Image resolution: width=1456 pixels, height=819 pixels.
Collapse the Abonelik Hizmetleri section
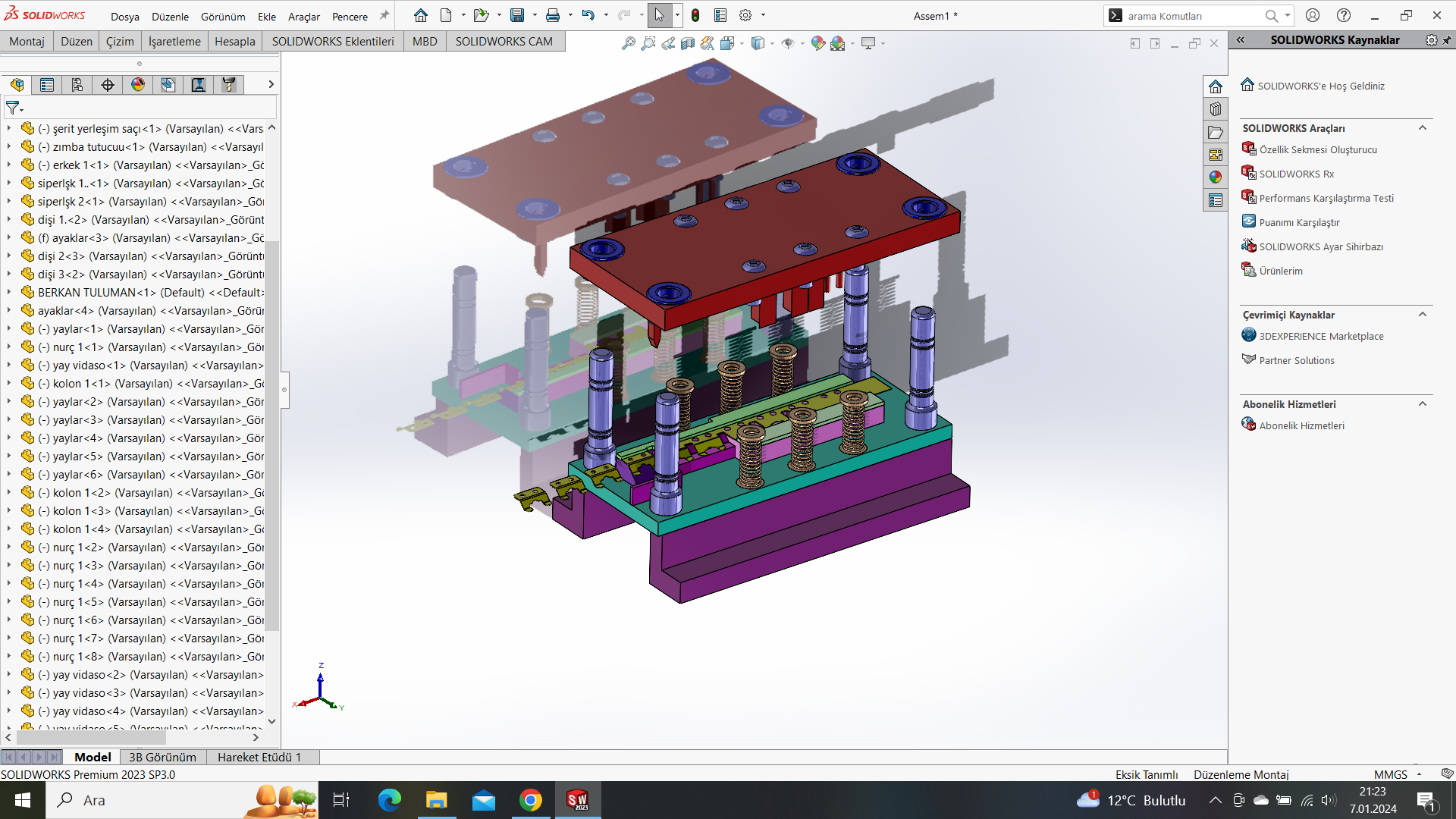click(x=1423, y=404)
